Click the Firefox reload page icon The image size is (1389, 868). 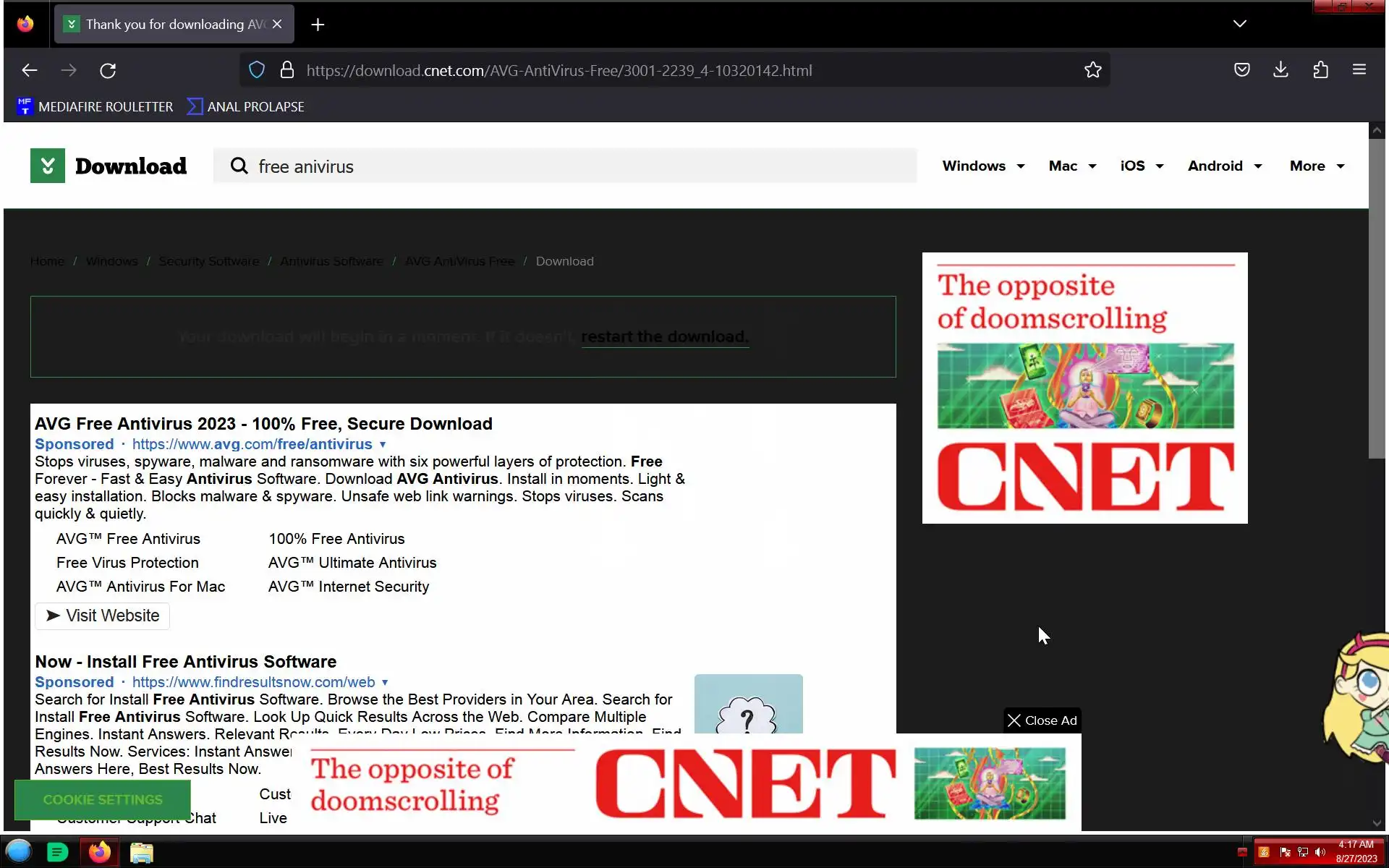tap(108, 70)
